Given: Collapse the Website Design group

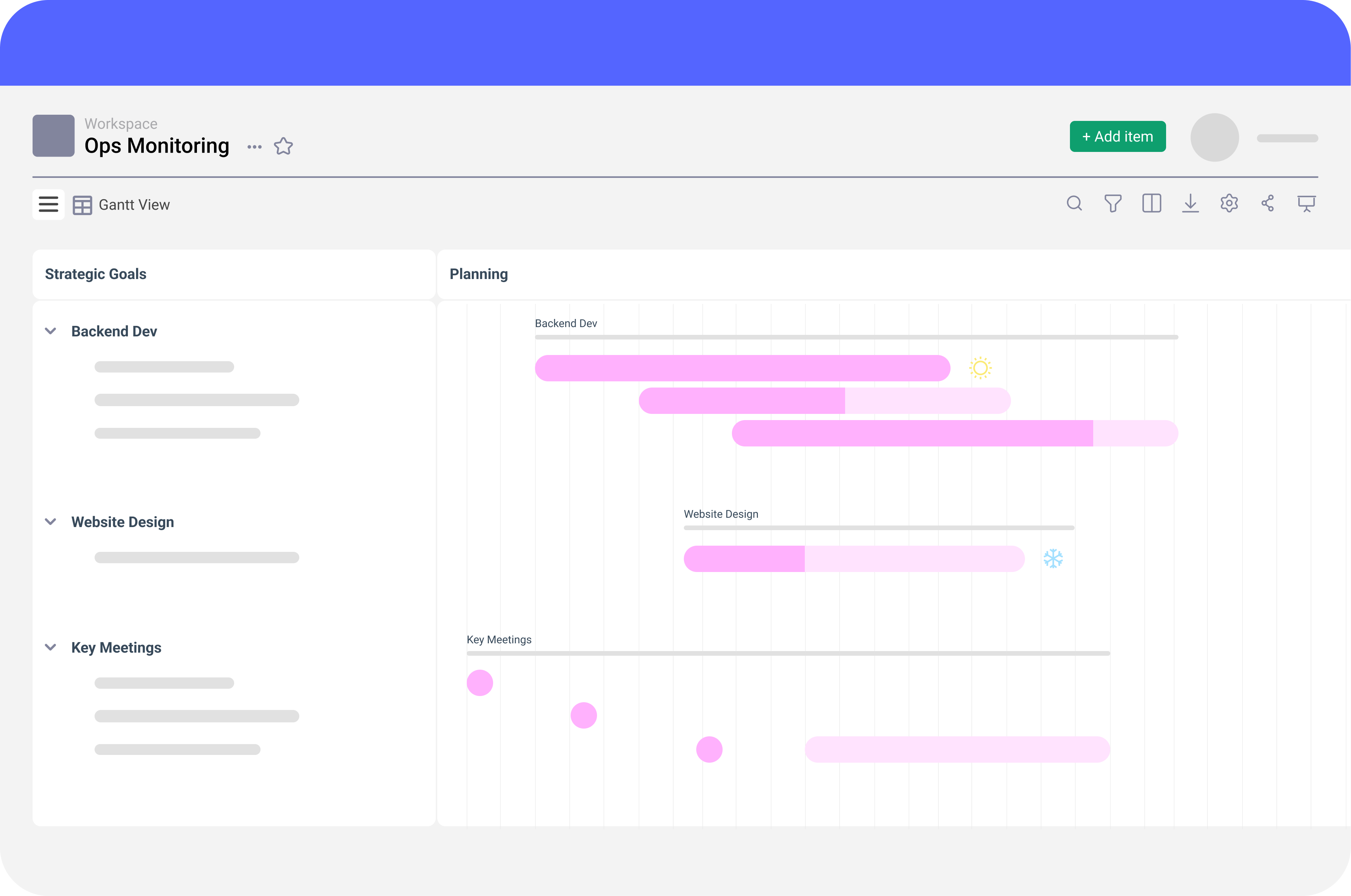Looking at the screenshot, I should pos(50,522).
